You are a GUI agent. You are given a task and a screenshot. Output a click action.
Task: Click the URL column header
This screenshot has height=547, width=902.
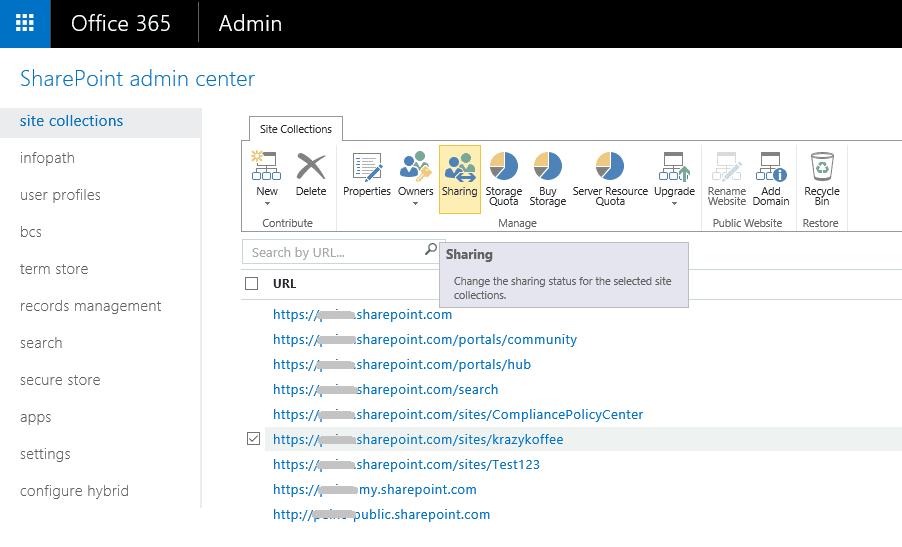click(x=284, y=284)
